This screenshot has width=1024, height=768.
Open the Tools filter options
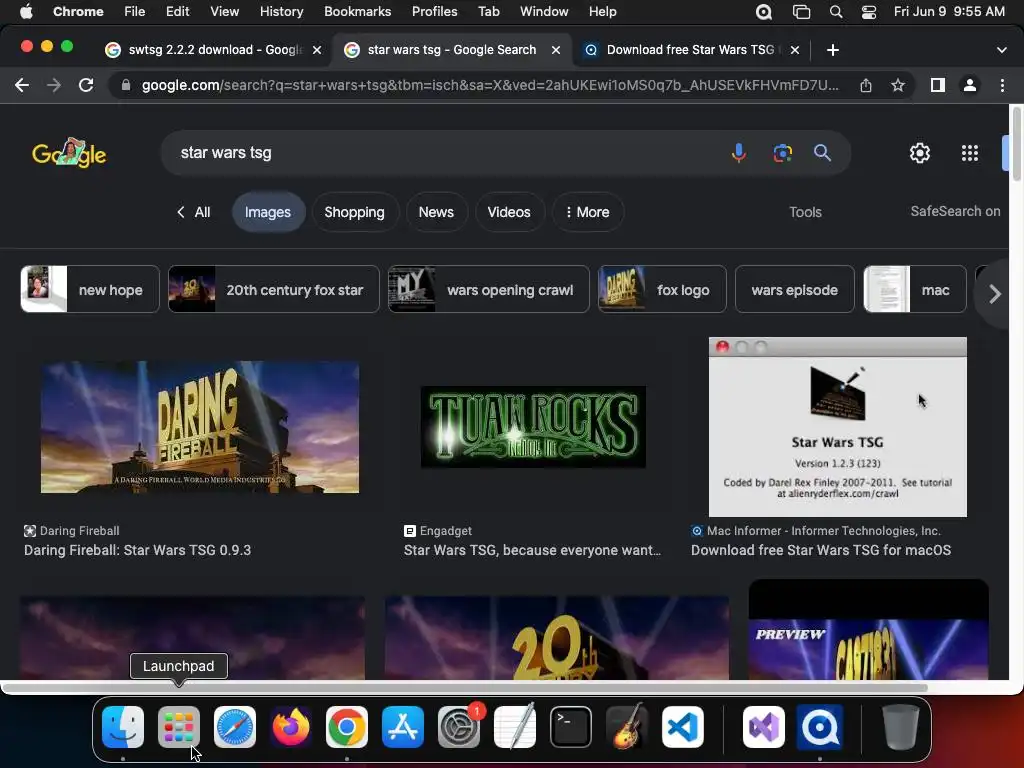[805, 212]
